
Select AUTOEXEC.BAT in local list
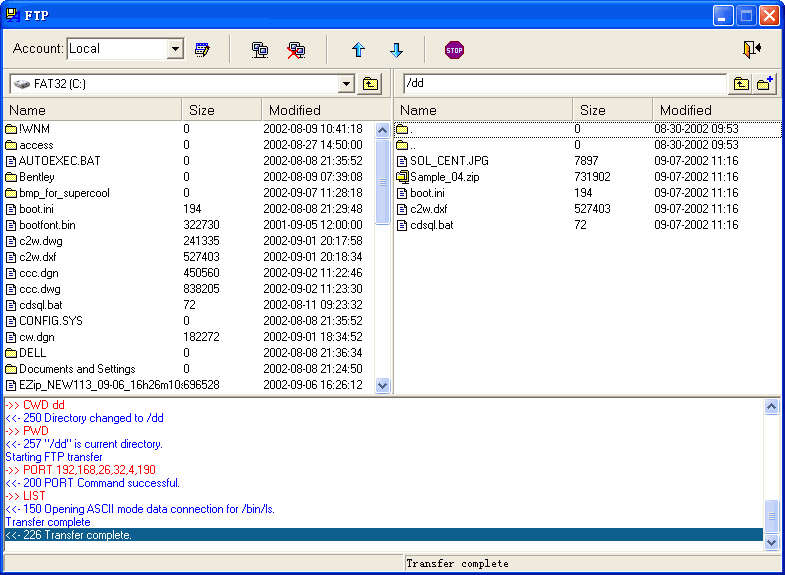pos(59,161)
